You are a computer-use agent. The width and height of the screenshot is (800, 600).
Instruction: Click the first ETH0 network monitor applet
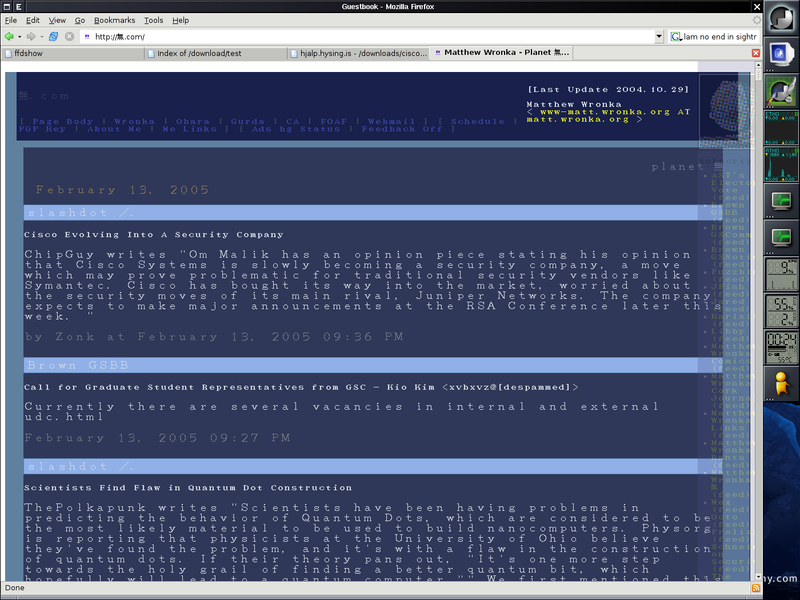point(781,128)
